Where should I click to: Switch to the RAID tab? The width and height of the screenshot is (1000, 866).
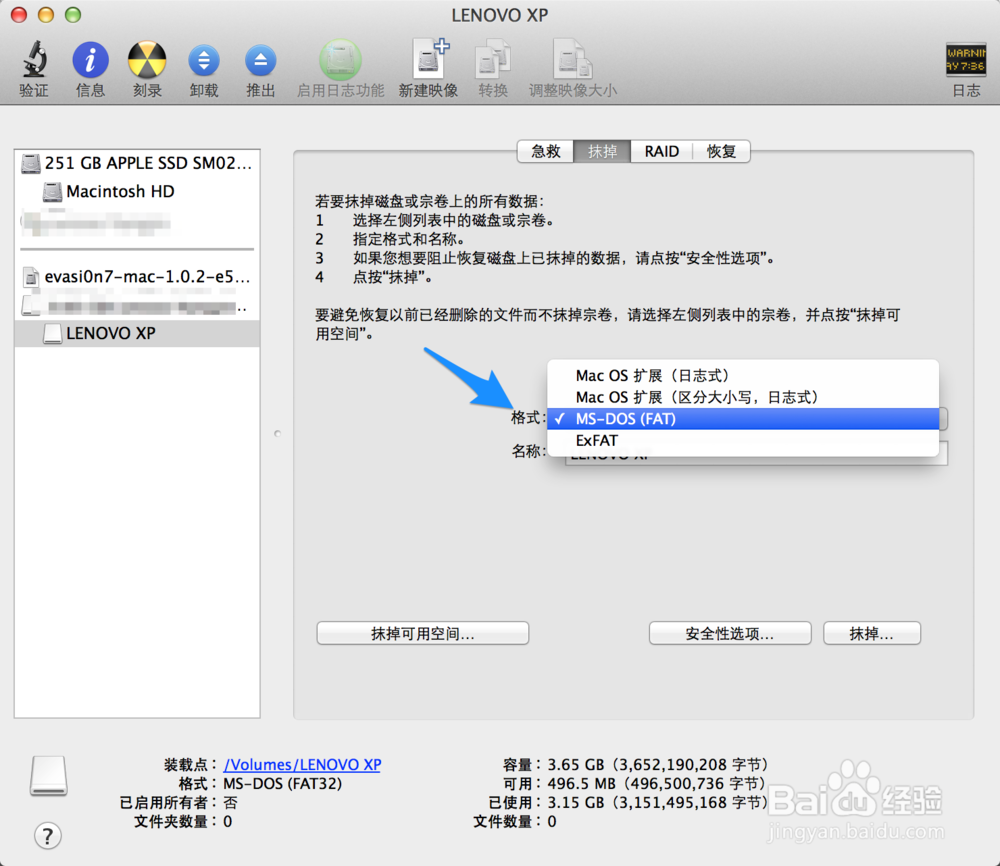[661, 151]
